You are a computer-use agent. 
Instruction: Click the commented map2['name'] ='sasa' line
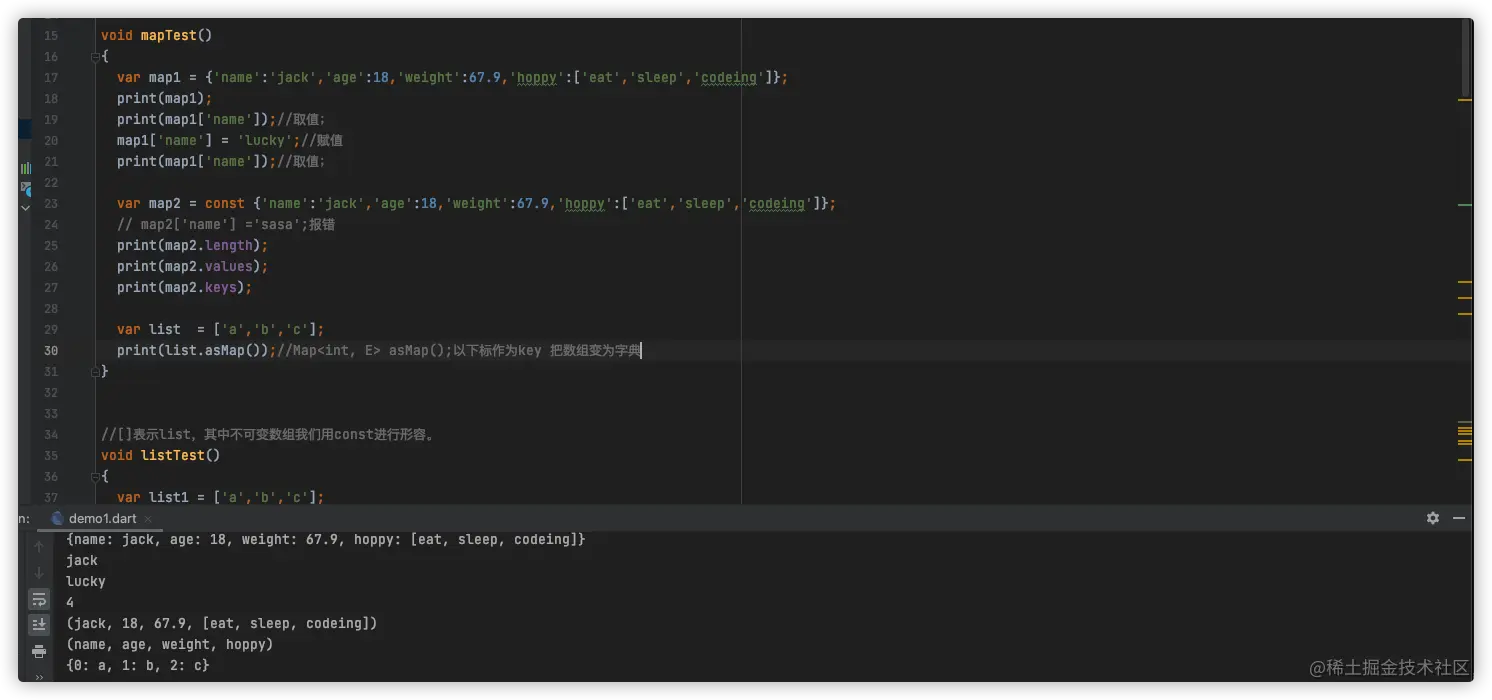[226, 224]
